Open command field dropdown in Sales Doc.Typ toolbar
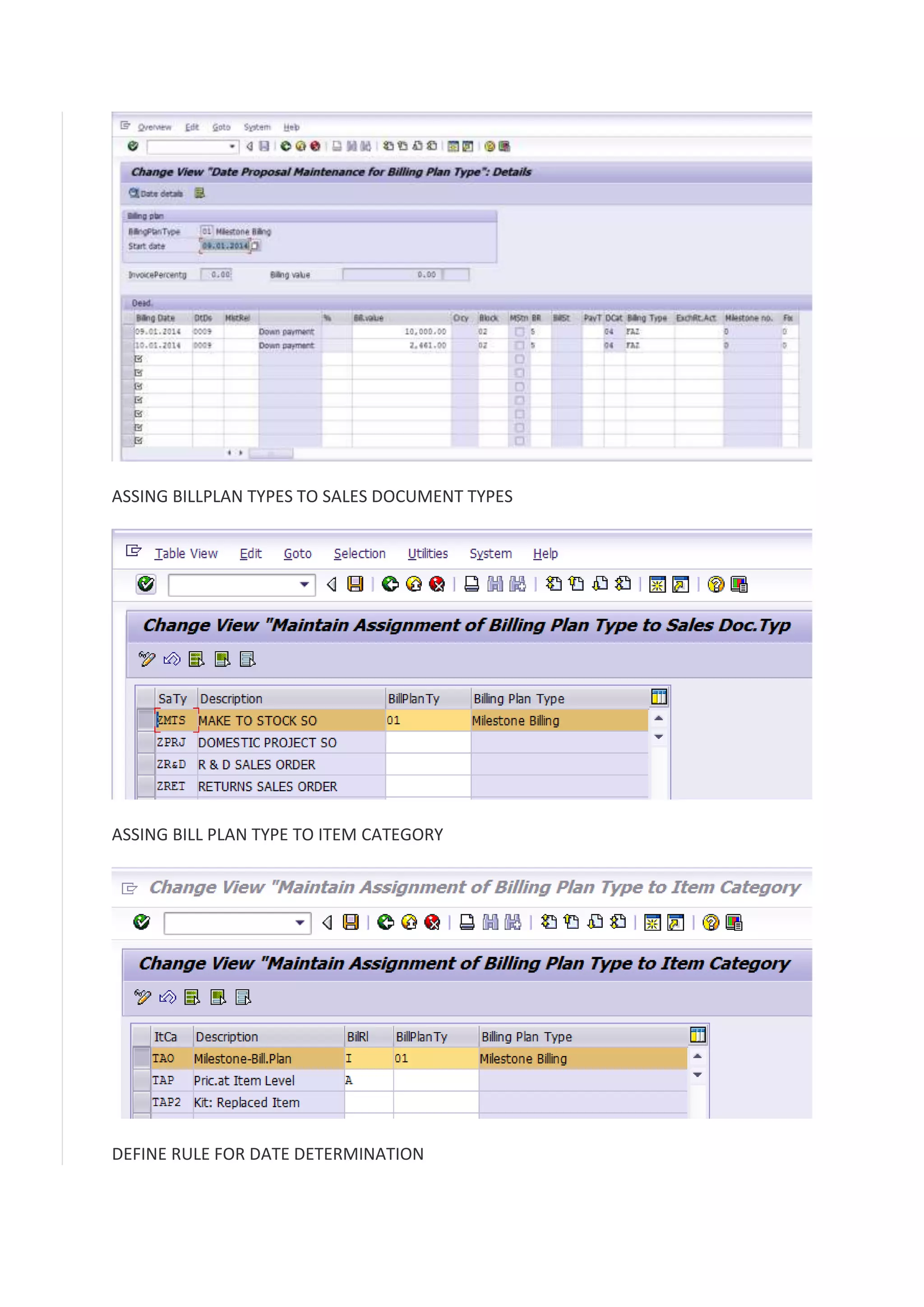This screenshot has width=924, height=1307. point(305,584)
